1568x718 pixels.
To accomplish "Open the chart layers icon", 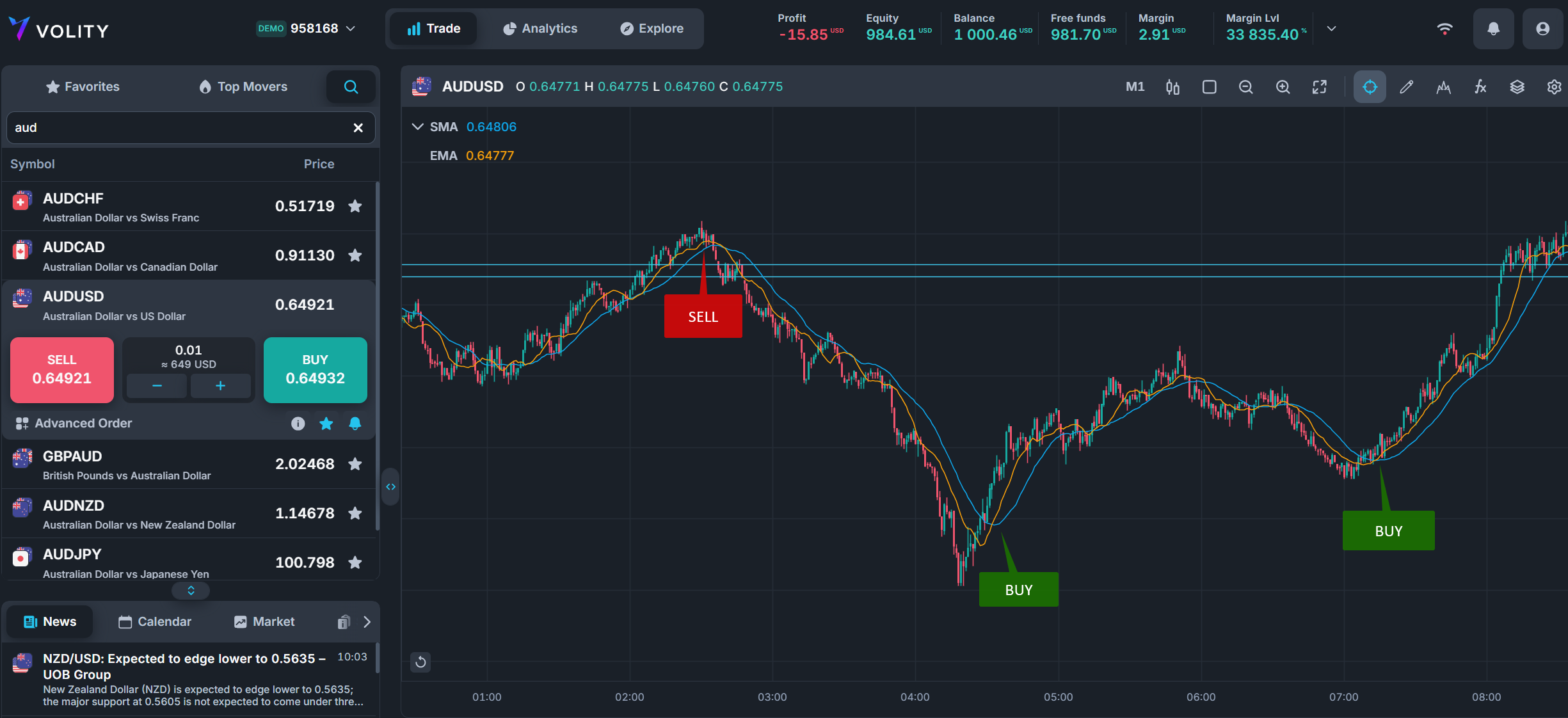I will coord(1517,87).
